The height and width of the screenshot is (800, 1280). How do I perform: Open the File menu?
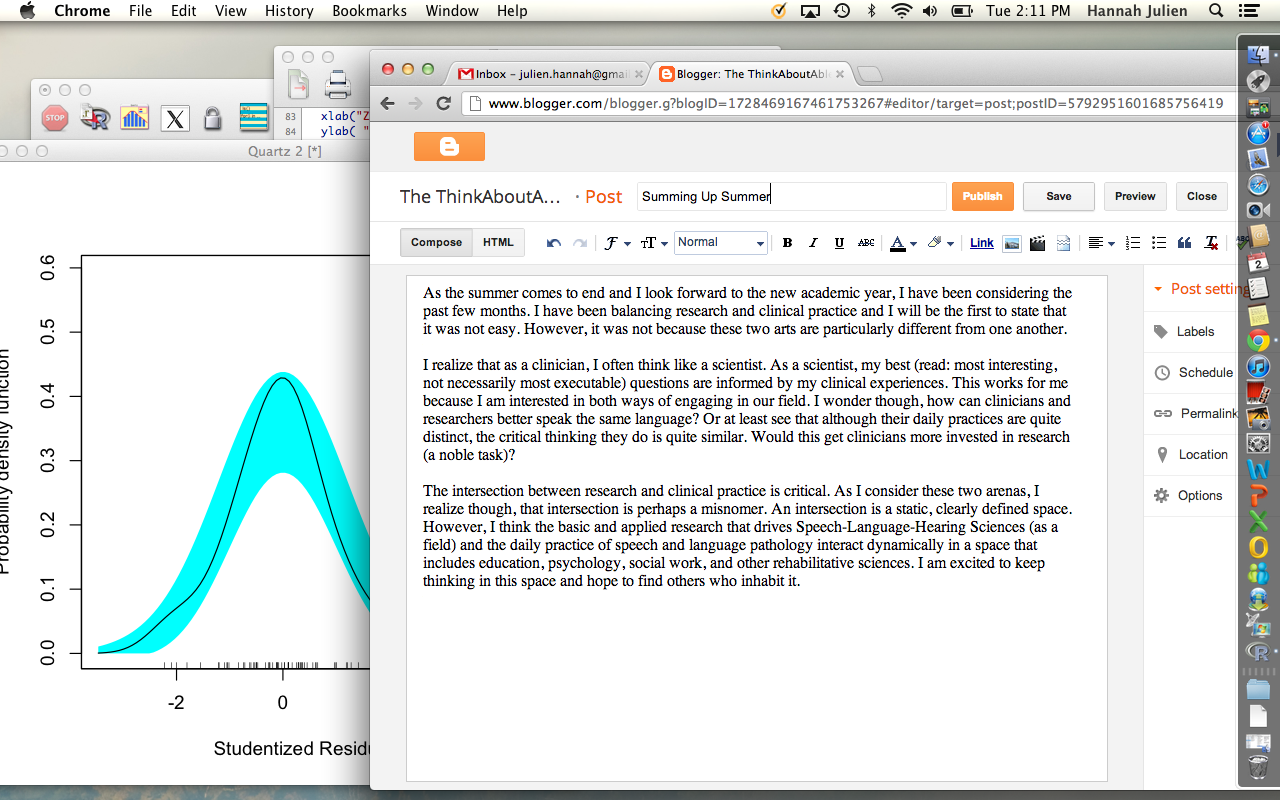click(x=140, y=11)
